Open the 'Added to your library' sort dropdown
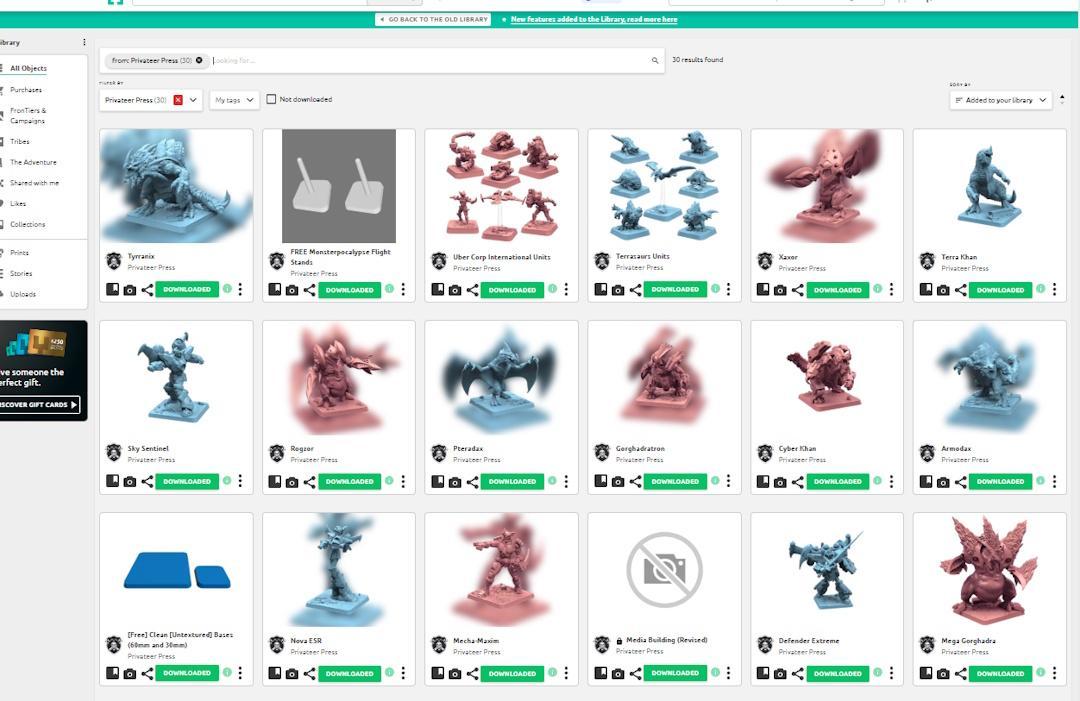 click(1000, 100)
